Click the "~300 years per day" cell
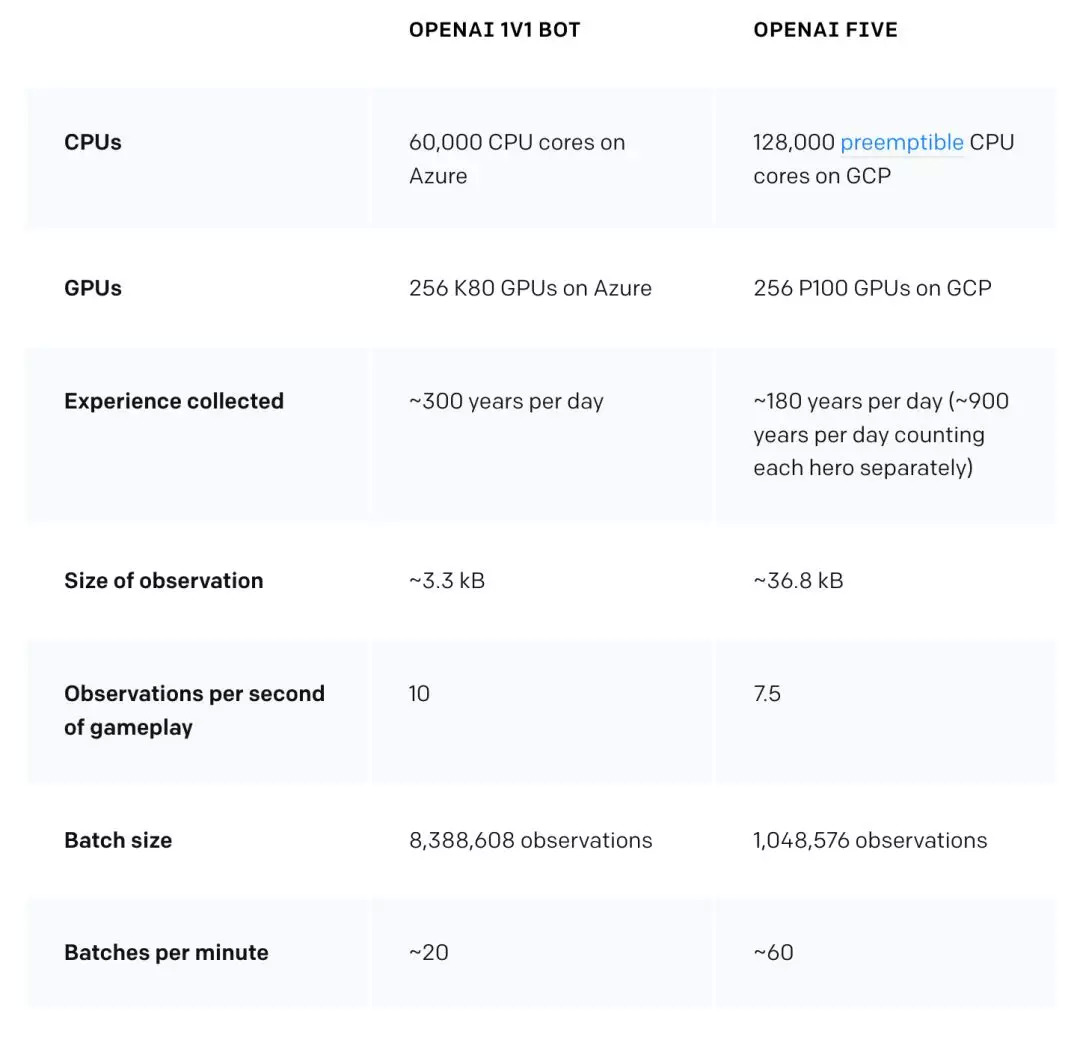Screen dimensions: 1080x1043 506,401
